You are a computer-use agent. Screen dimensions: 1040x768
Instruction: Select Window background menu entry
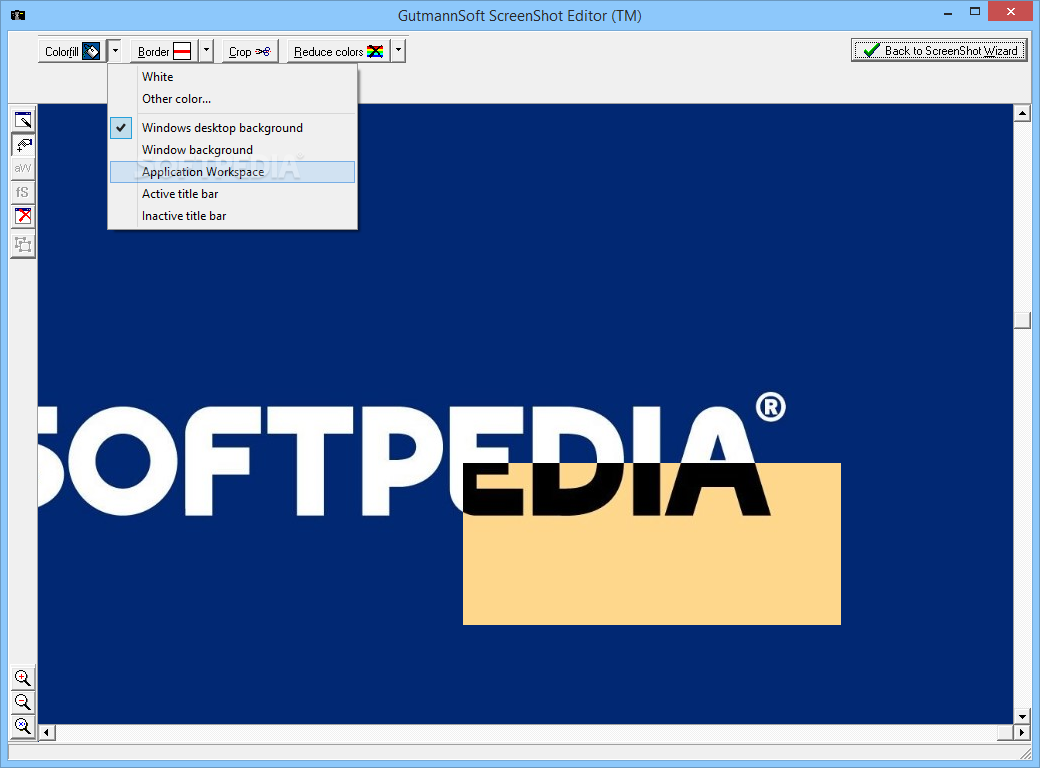[x=232, y=150]
